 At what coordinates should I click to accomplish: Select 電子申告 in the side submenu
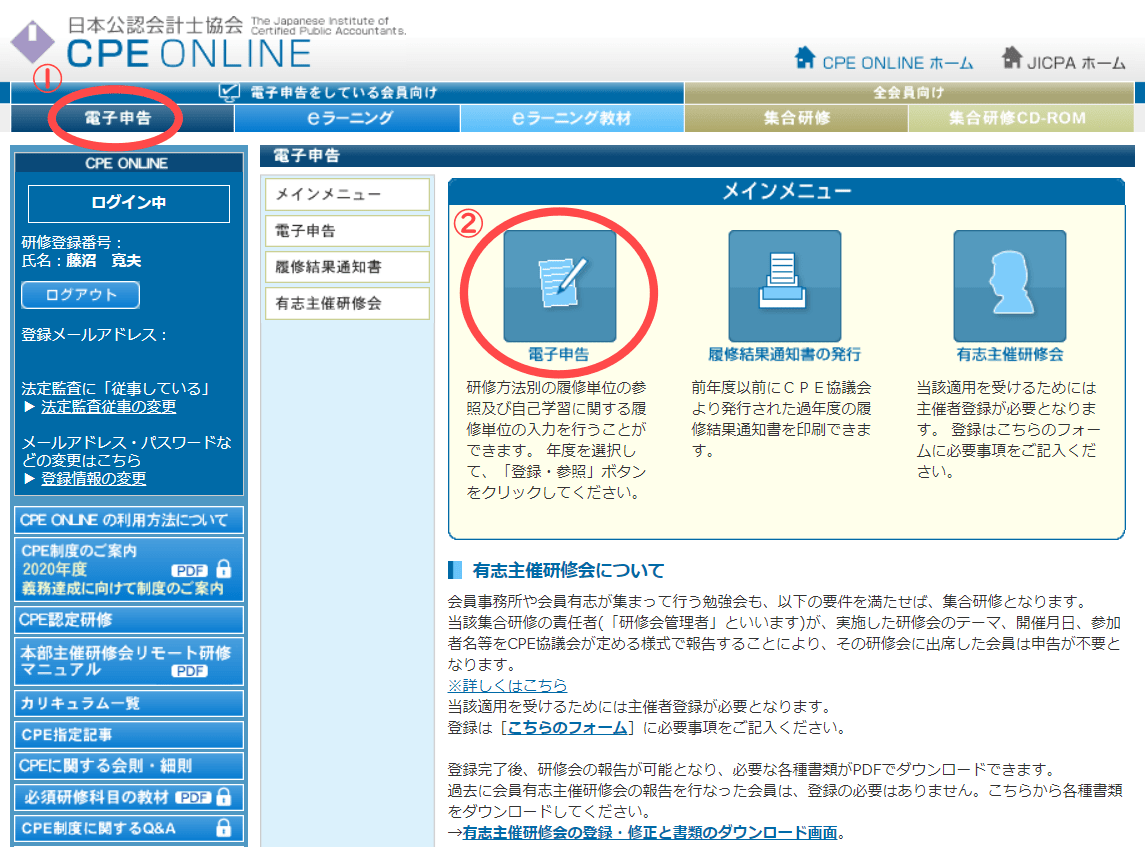point(348,231)
